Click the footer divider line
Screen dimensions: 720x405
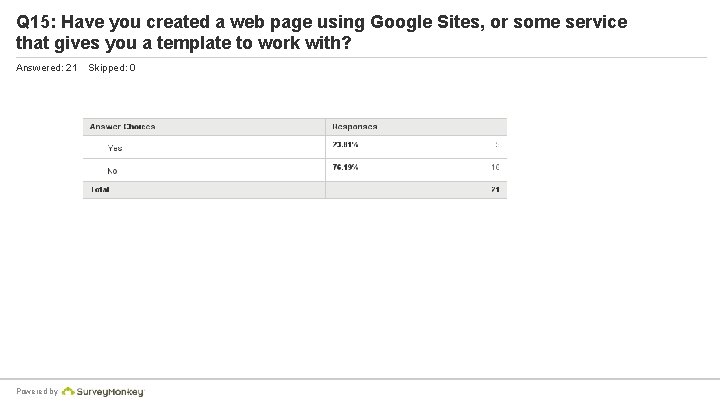coord(360,379)
